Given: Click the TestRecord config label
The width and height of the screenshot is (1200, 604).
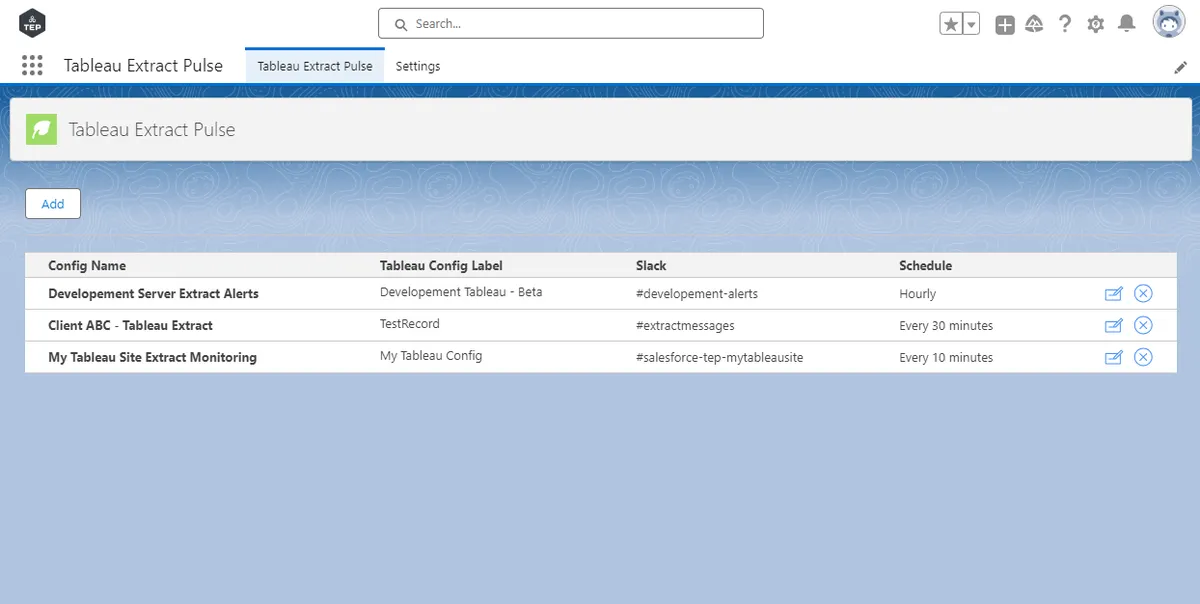Looking at the screenshot, I should pyautogui.click(x=410, y=324).
